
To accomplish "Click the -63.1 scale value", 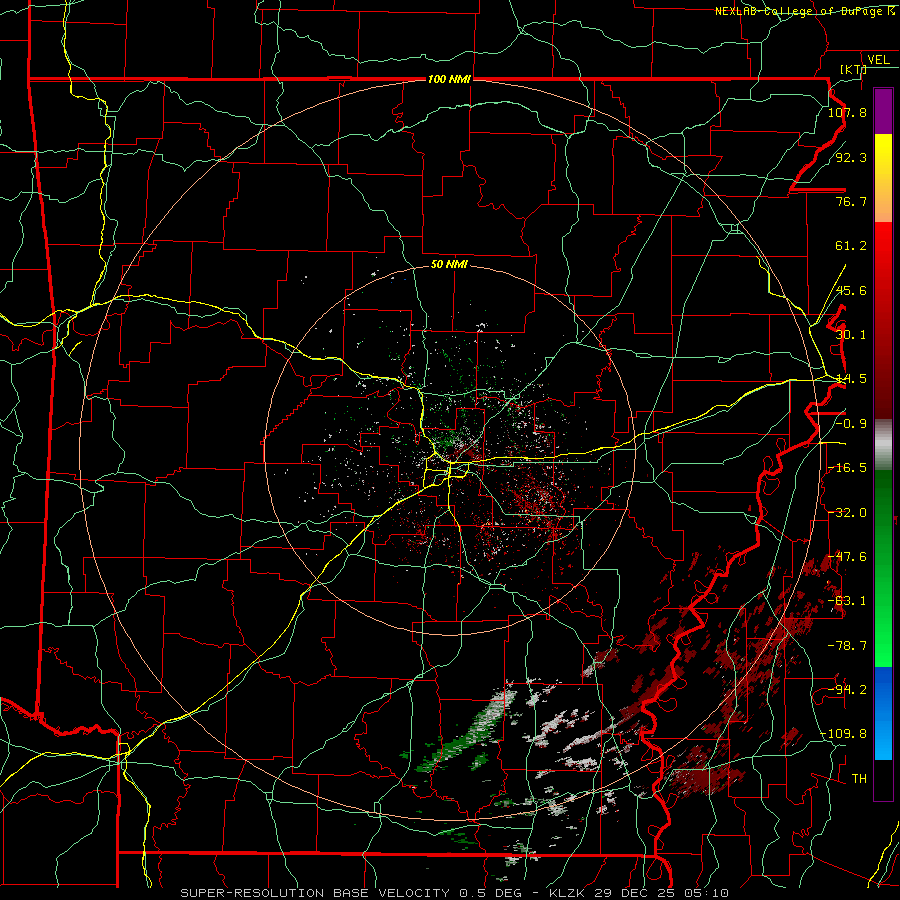I will (847, 601).
